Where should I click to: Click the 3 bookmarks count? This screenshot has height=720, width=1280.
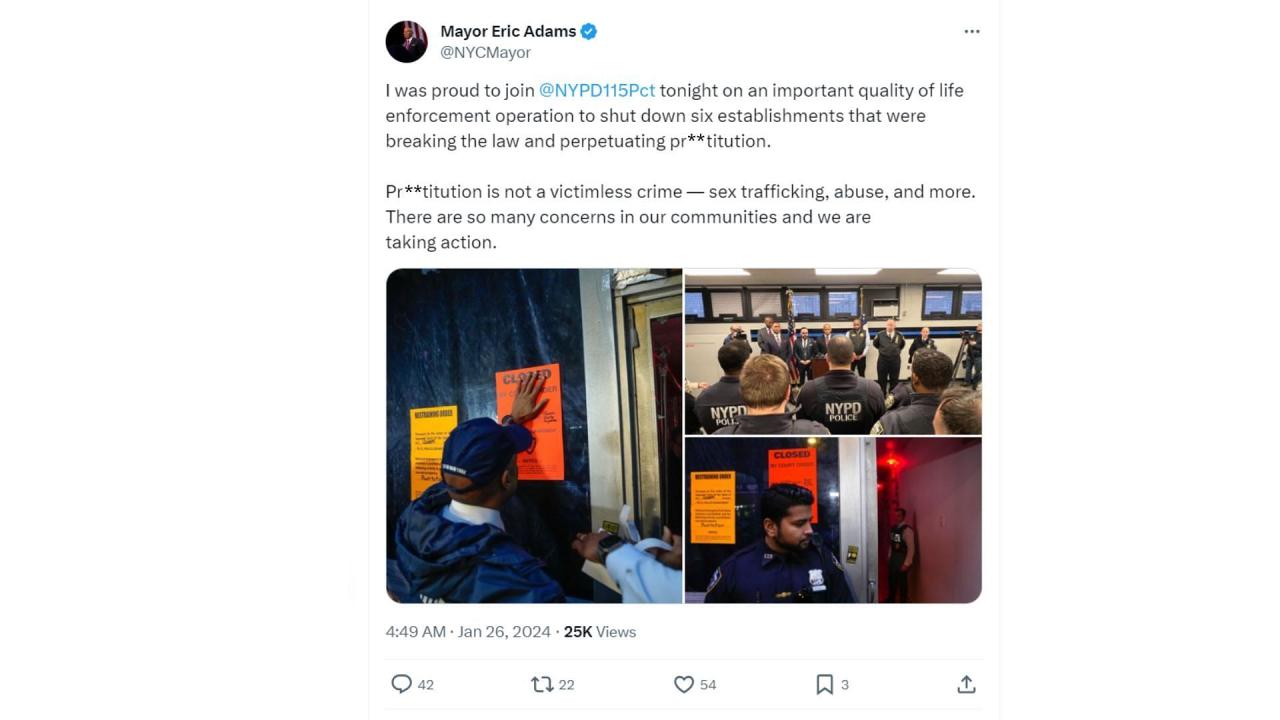(845, 684)
